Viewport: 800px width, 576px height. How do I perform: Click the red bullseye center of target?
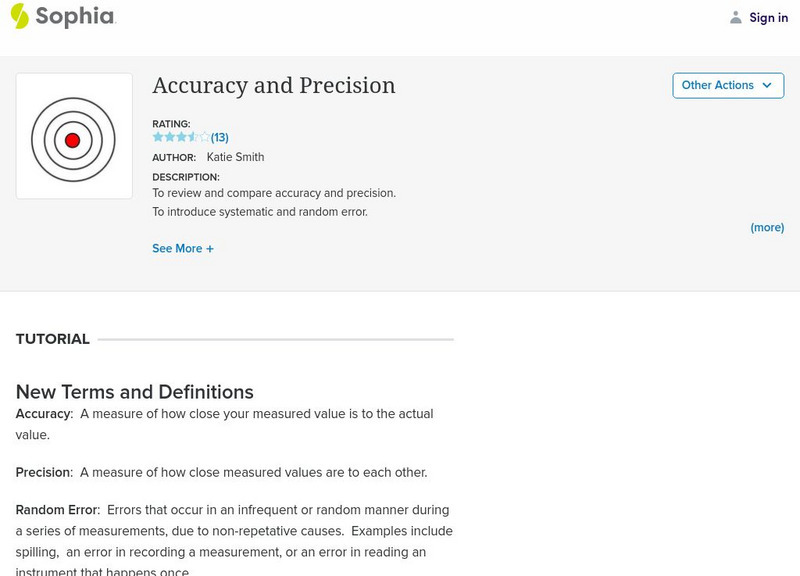tap(72, 141)
